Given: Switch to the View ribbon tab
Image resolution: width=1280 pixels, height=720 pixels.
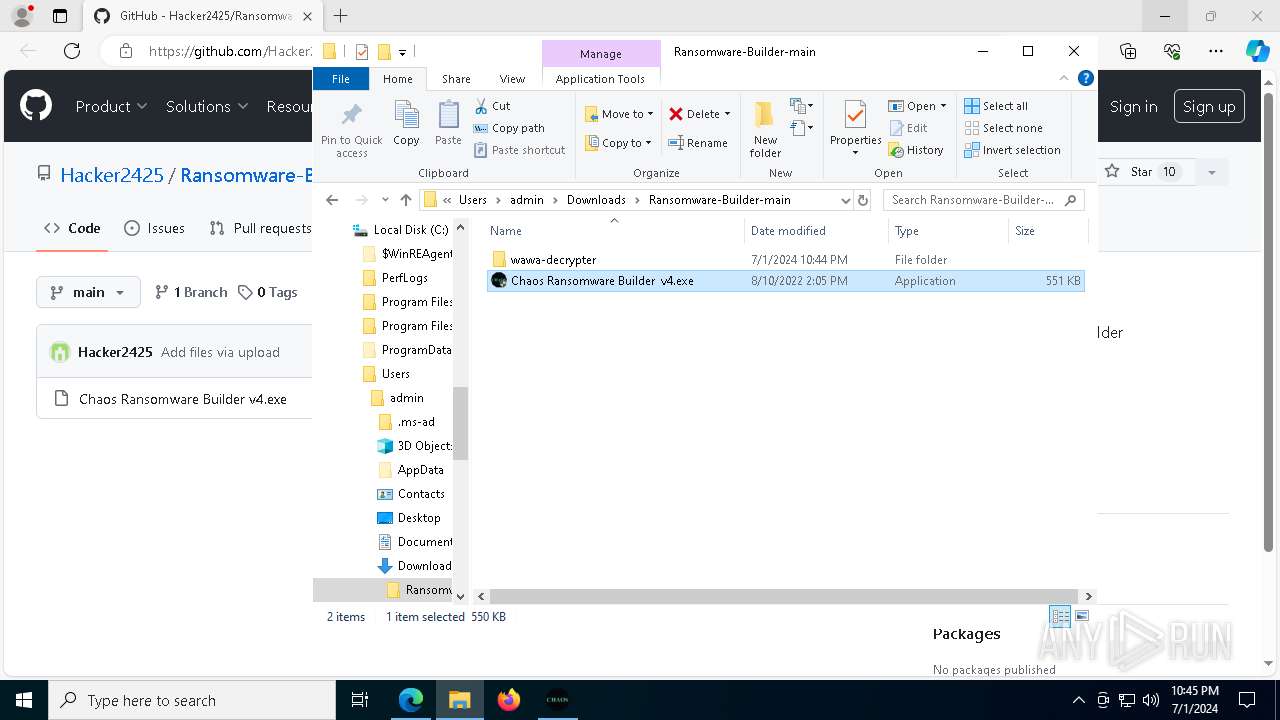Looking at the screenshot, I should (x=512, y=79).
